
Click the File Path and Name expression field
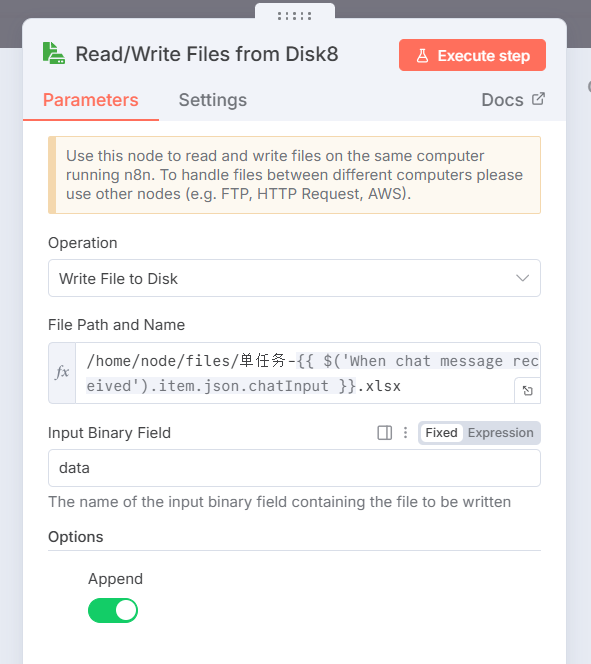(308, 373)
